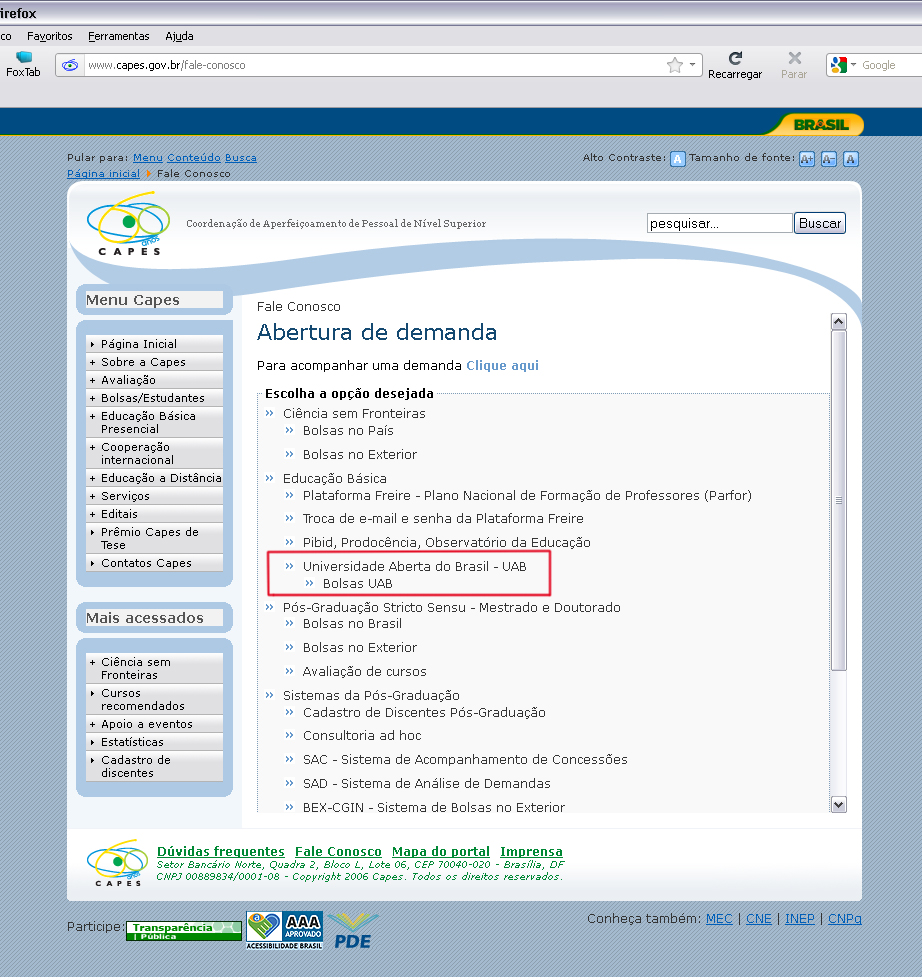The height and width of the screenshot is (977, 922).
Task: Select Universidade Aberta do Brasil - UAB
Action: coord(414,566)
